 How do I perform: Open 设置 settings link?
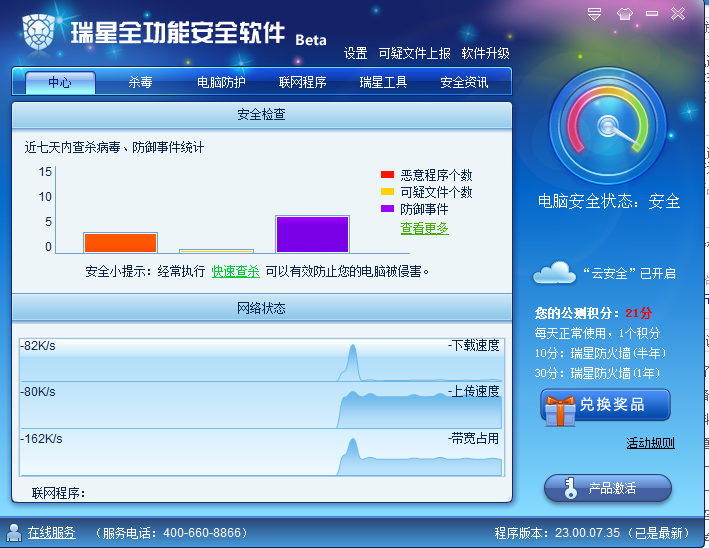[x=355, y=53]
